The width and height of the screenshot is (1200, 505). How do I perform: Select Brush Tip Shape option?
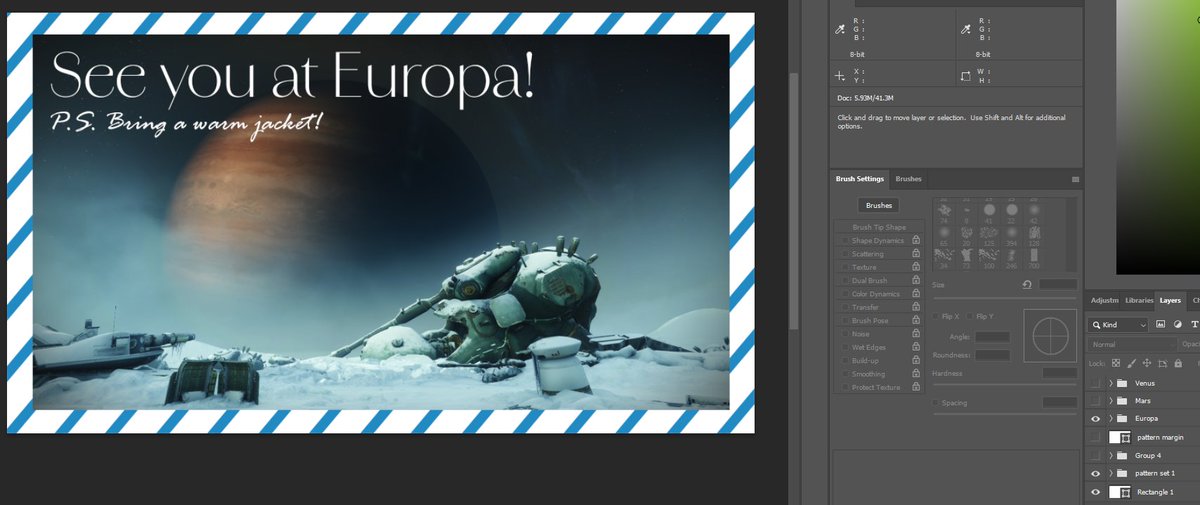pyautogui.click(x=879, y=227)
